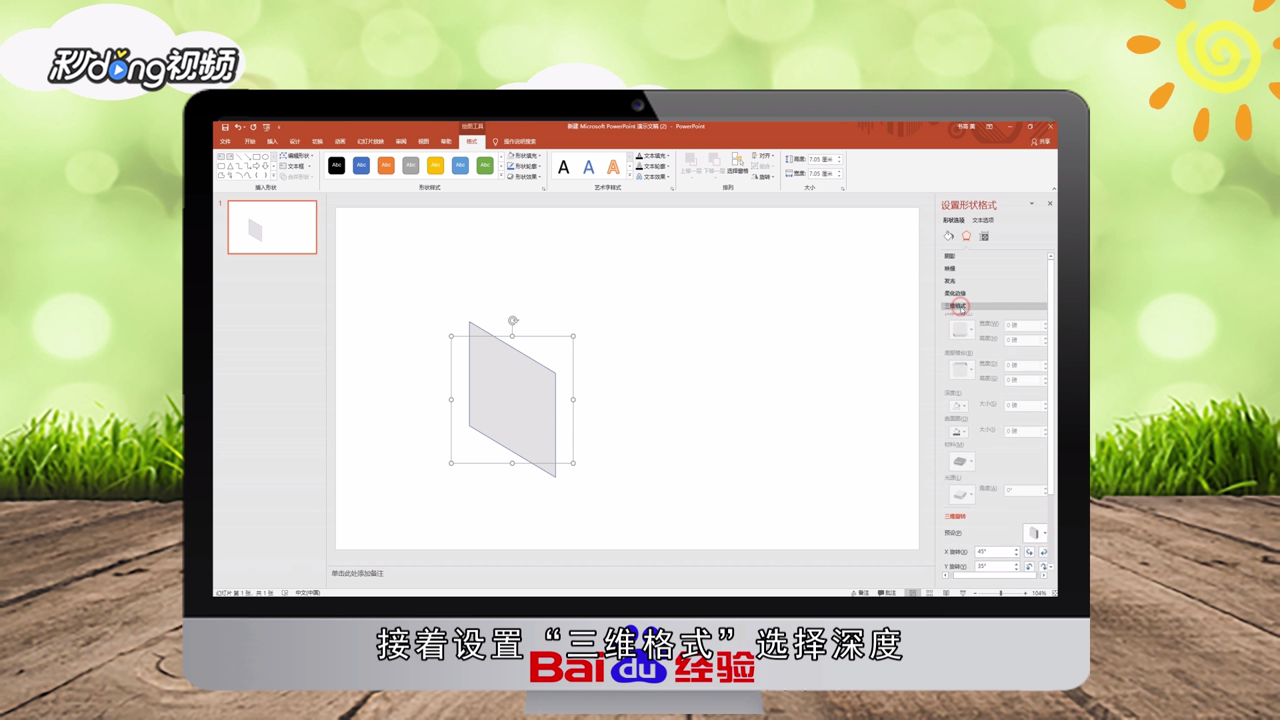1280x720 pixels.
Task: Open the 形状效果 dropdown
Action: click(525, 176)
